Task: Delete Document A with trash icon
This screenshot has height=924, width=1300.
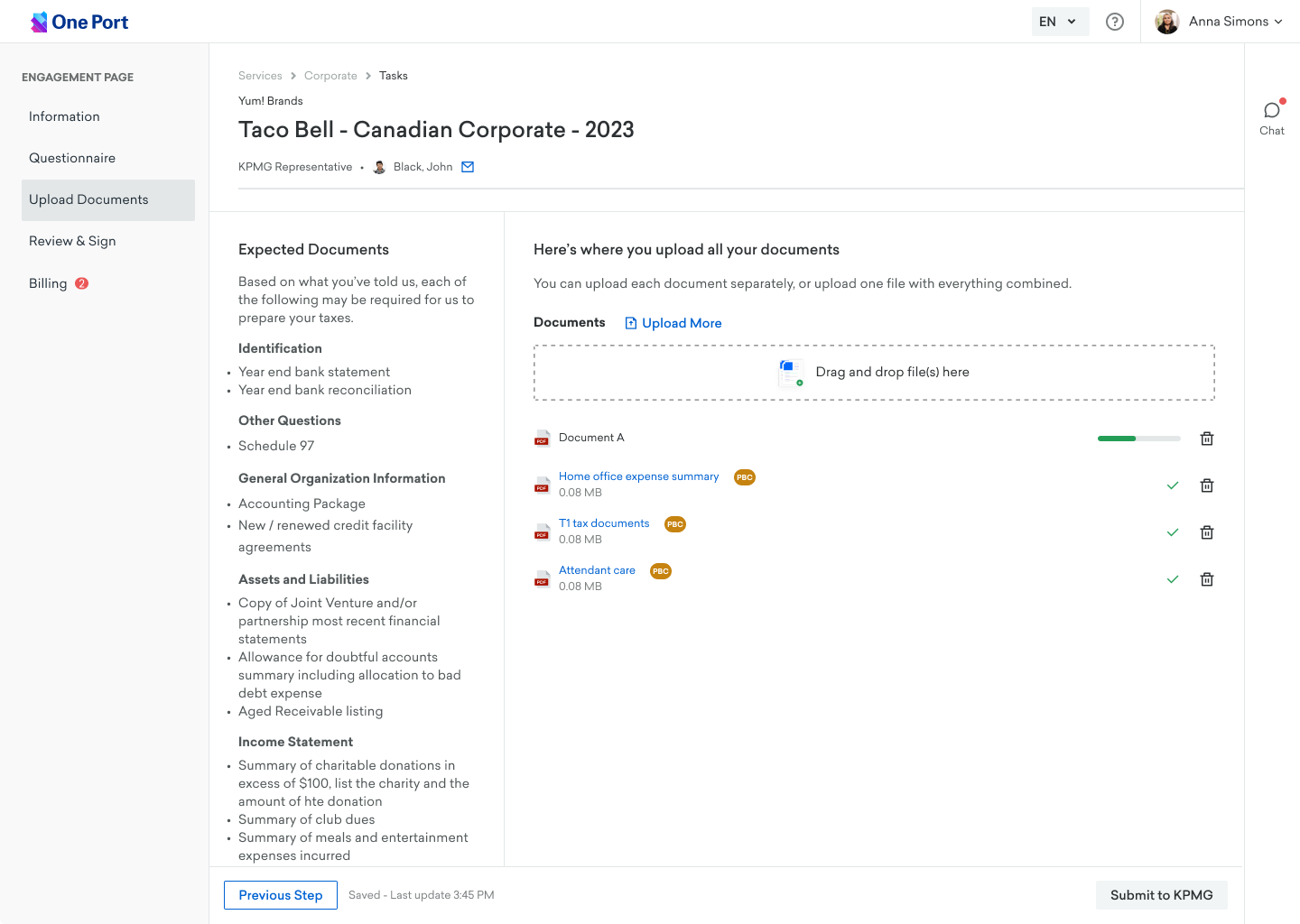Action: tap(1207, 439)
